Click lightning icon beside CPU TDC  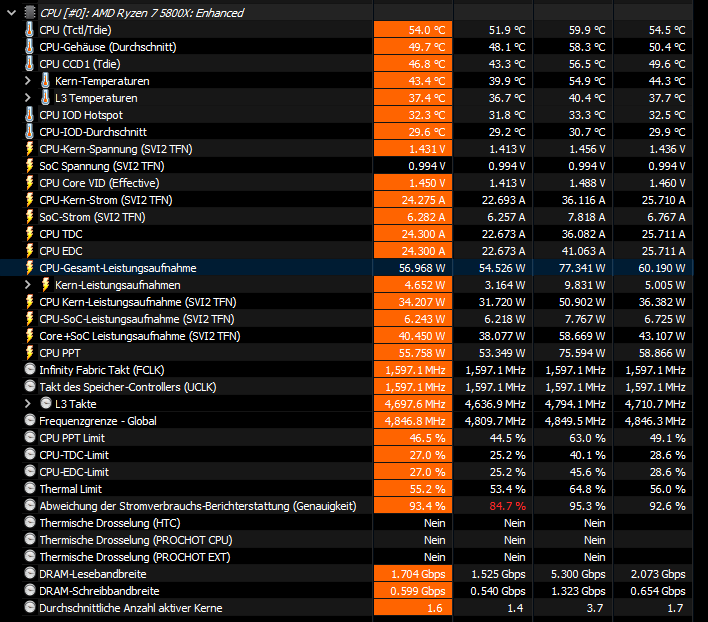point(29,234)
